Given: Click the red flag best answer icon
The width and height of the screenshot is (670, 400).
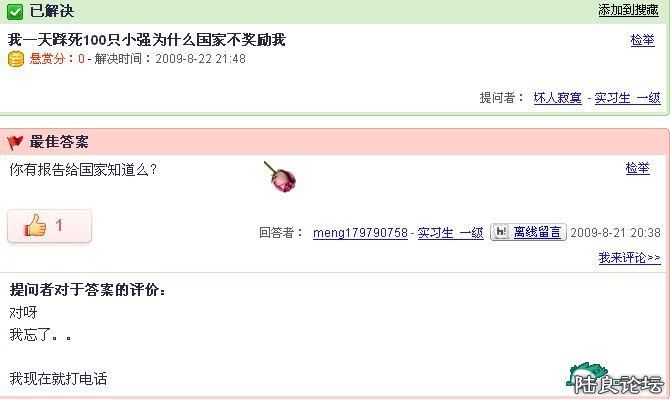Looking at the screenshot, I should pos(15,142).
